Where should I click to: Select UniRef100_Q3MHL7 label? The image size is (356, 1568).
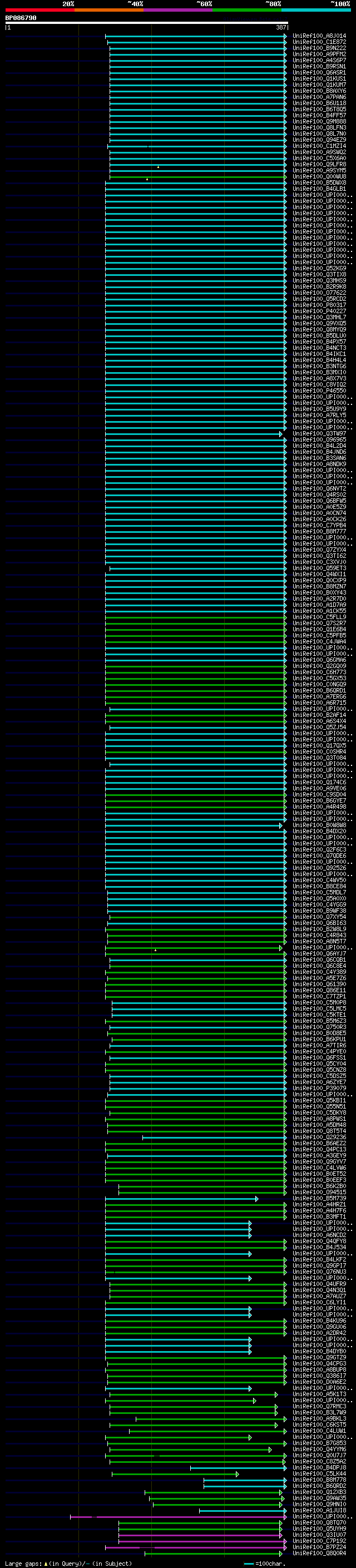(319, 317)
